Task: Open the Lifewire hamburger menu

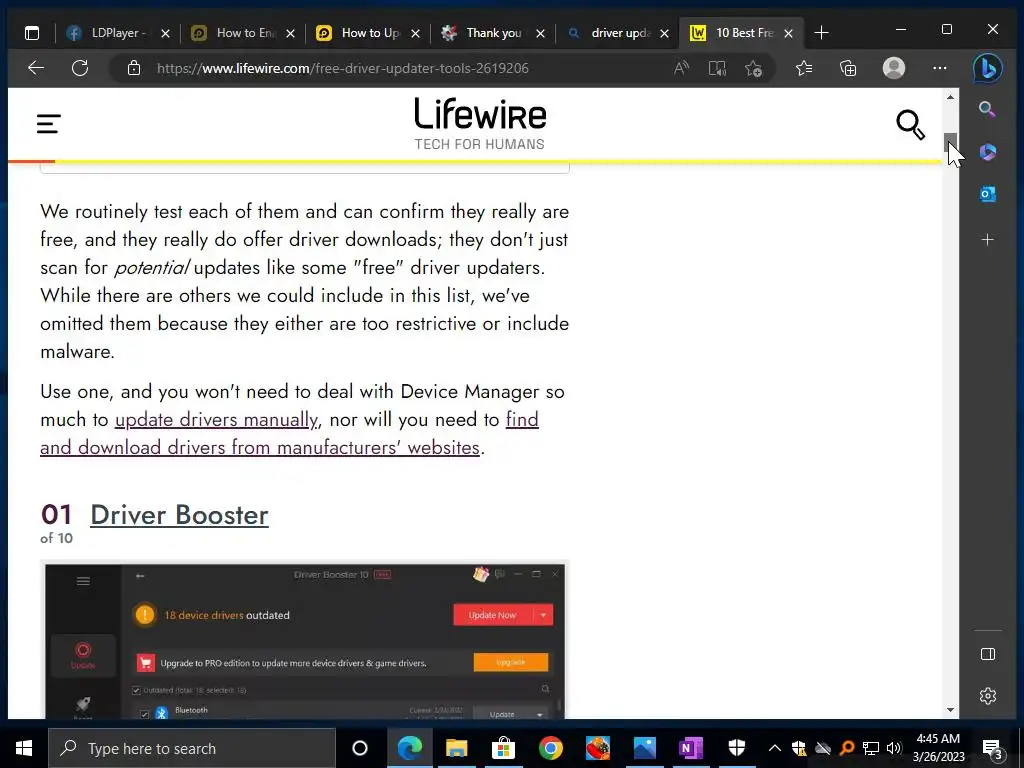Action: click(49, 123)
